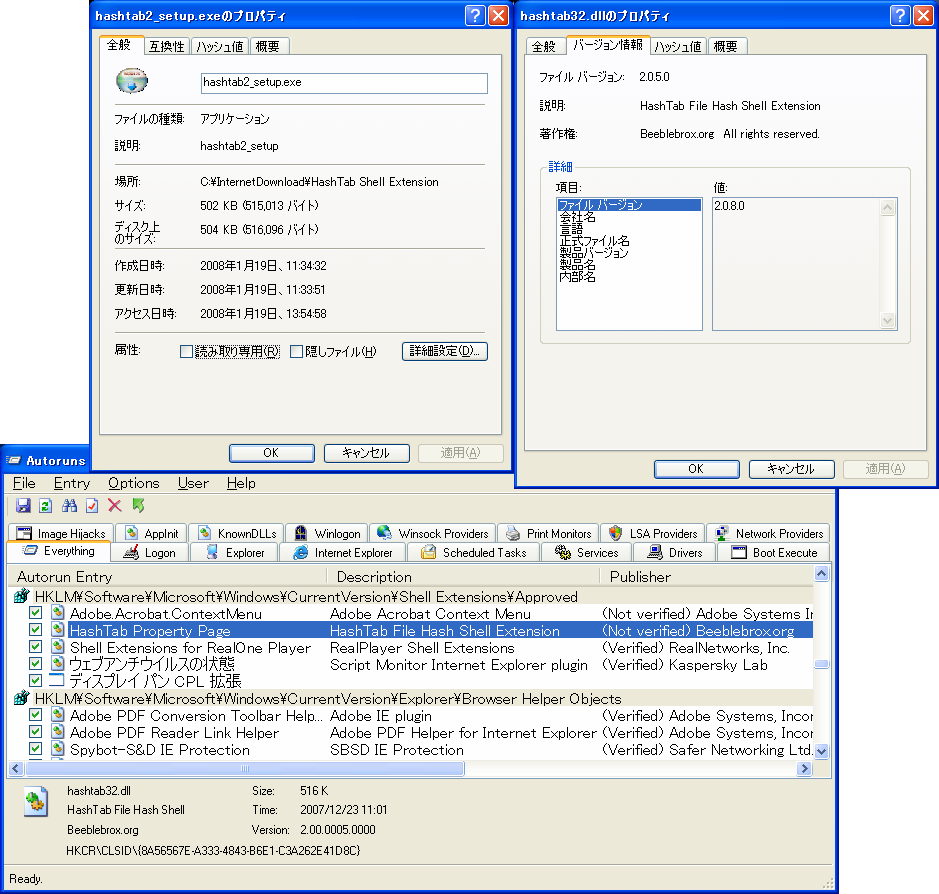939x894 pixels.
Task: Open the Winsock Providers tab
Action: [x=432, y=533]
